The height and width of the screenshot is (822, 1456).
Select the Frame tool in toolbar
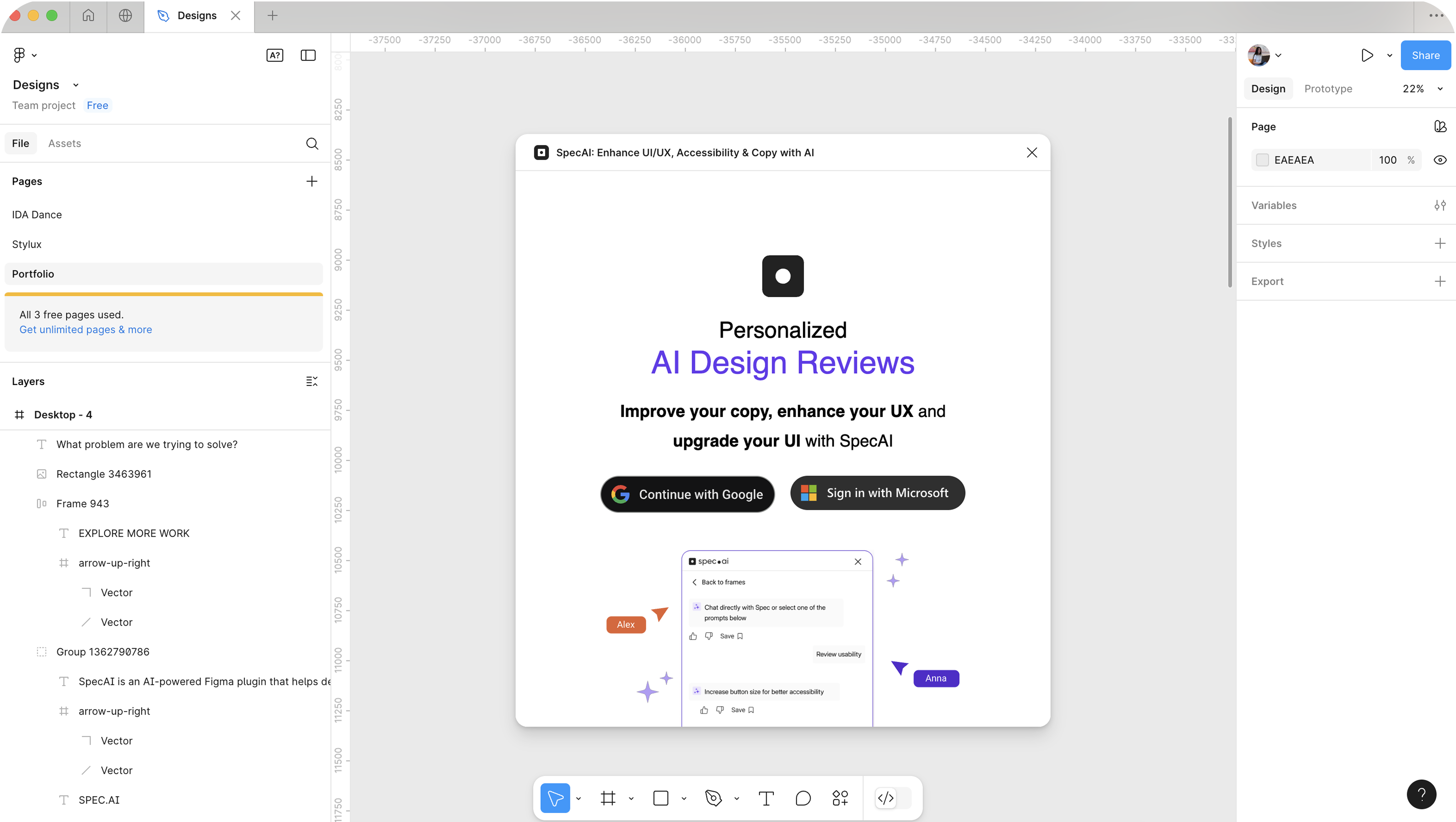coord(608,798)
